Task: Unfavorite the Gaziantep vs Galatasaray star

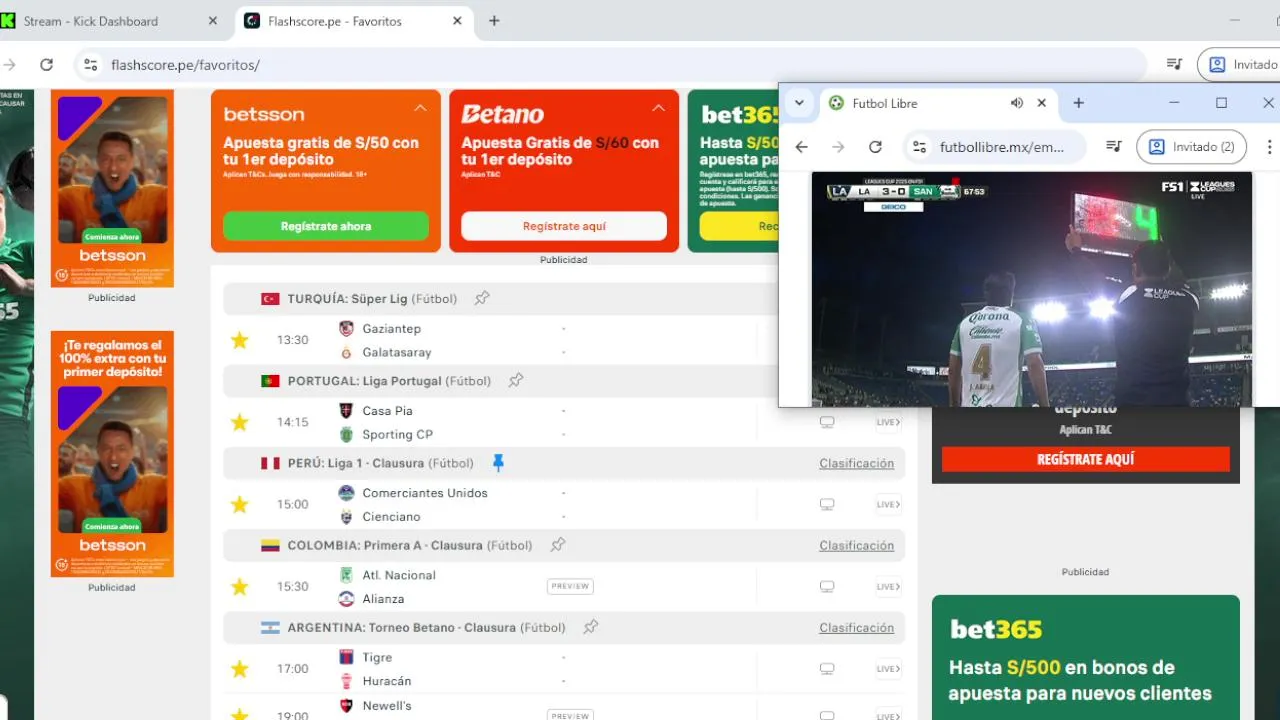Action: pos(239,340)
